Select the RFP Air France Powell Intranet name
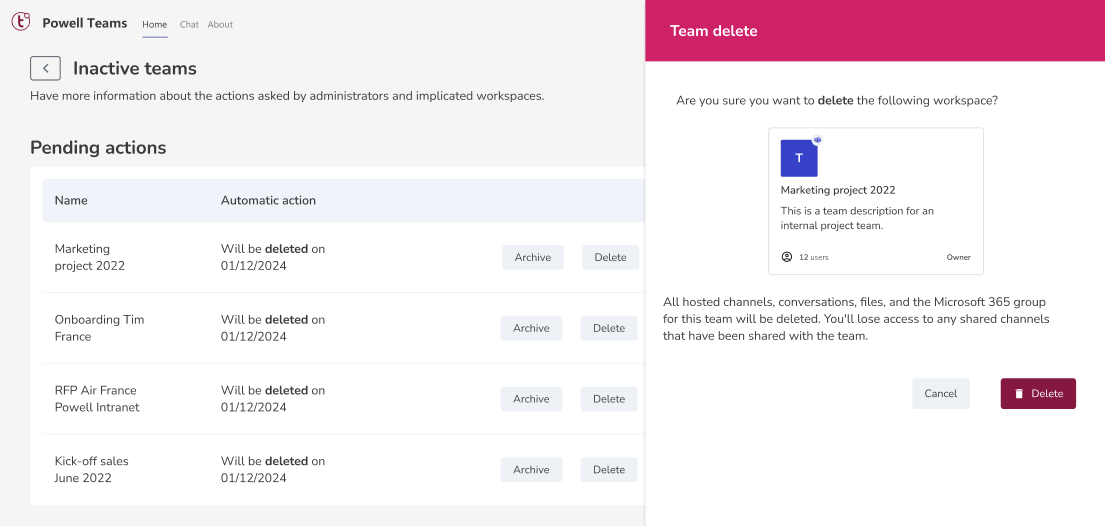The height and width of the screenshot is (526, 1105). [97, 399]
